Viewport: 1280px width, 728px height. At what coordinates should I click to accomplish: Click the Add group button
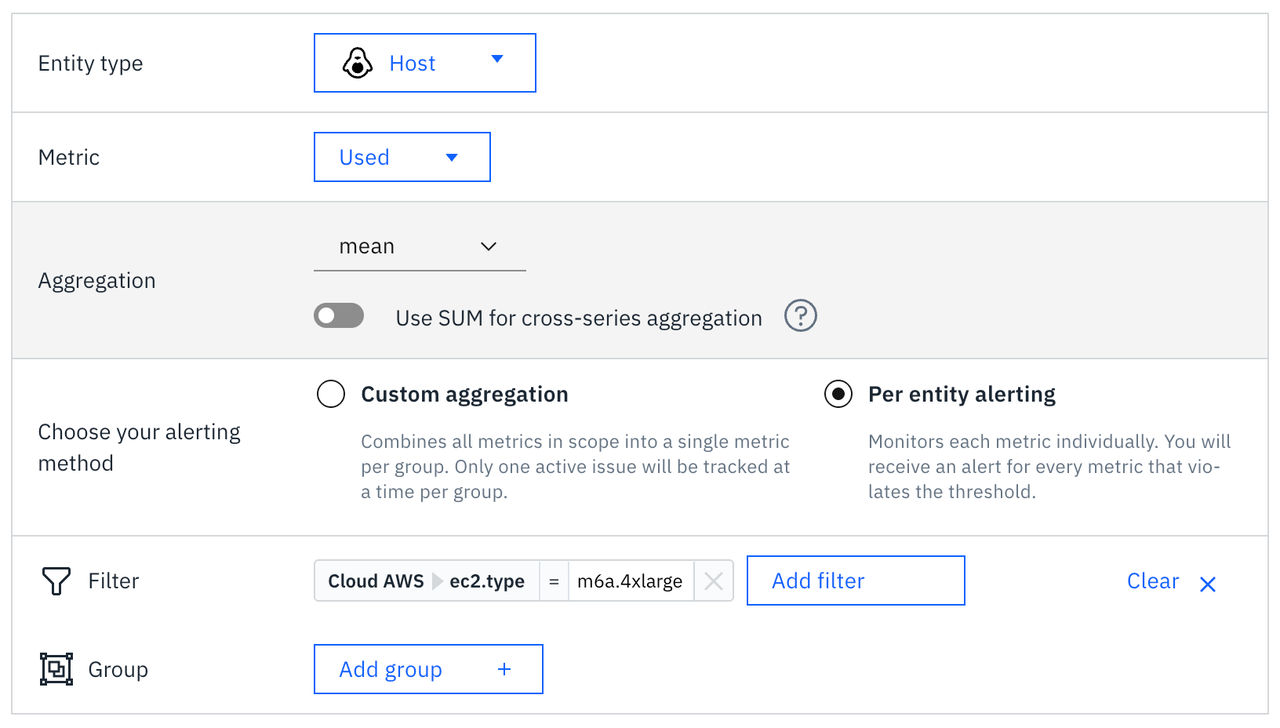428,670
